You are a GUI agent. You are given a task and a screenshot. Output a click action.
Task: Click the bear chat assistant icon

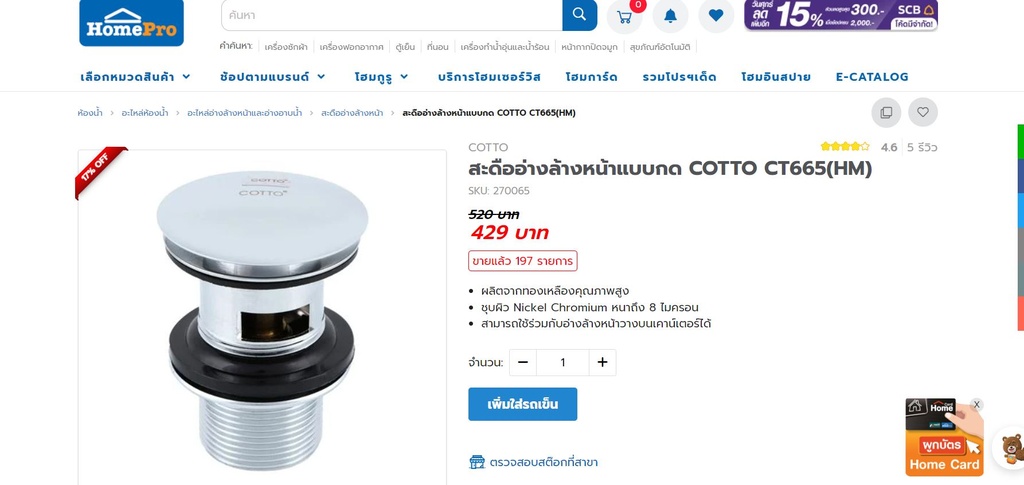point(1011,448)
